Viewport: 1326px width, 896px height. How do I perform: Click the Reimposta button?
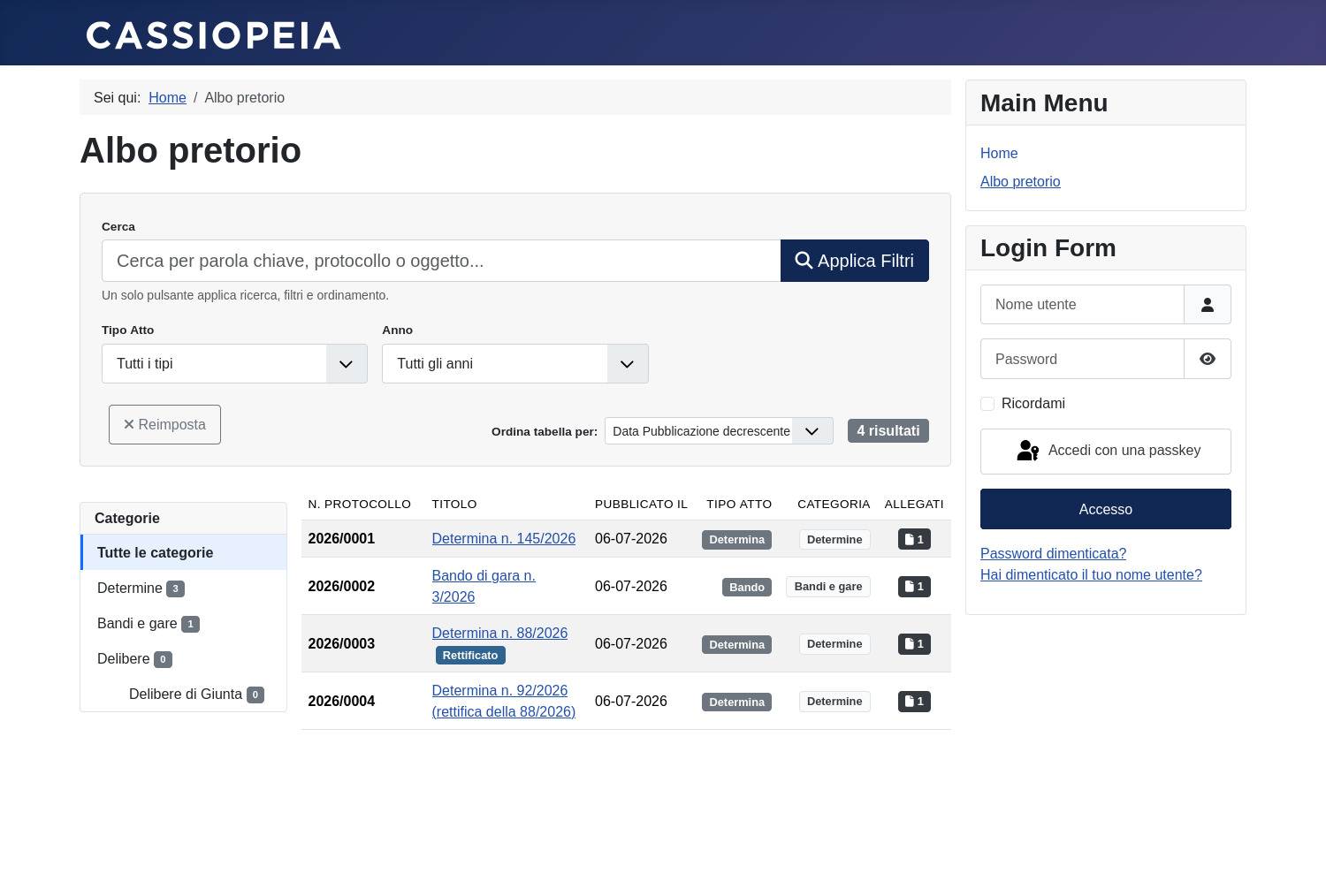tap(164, 425)
